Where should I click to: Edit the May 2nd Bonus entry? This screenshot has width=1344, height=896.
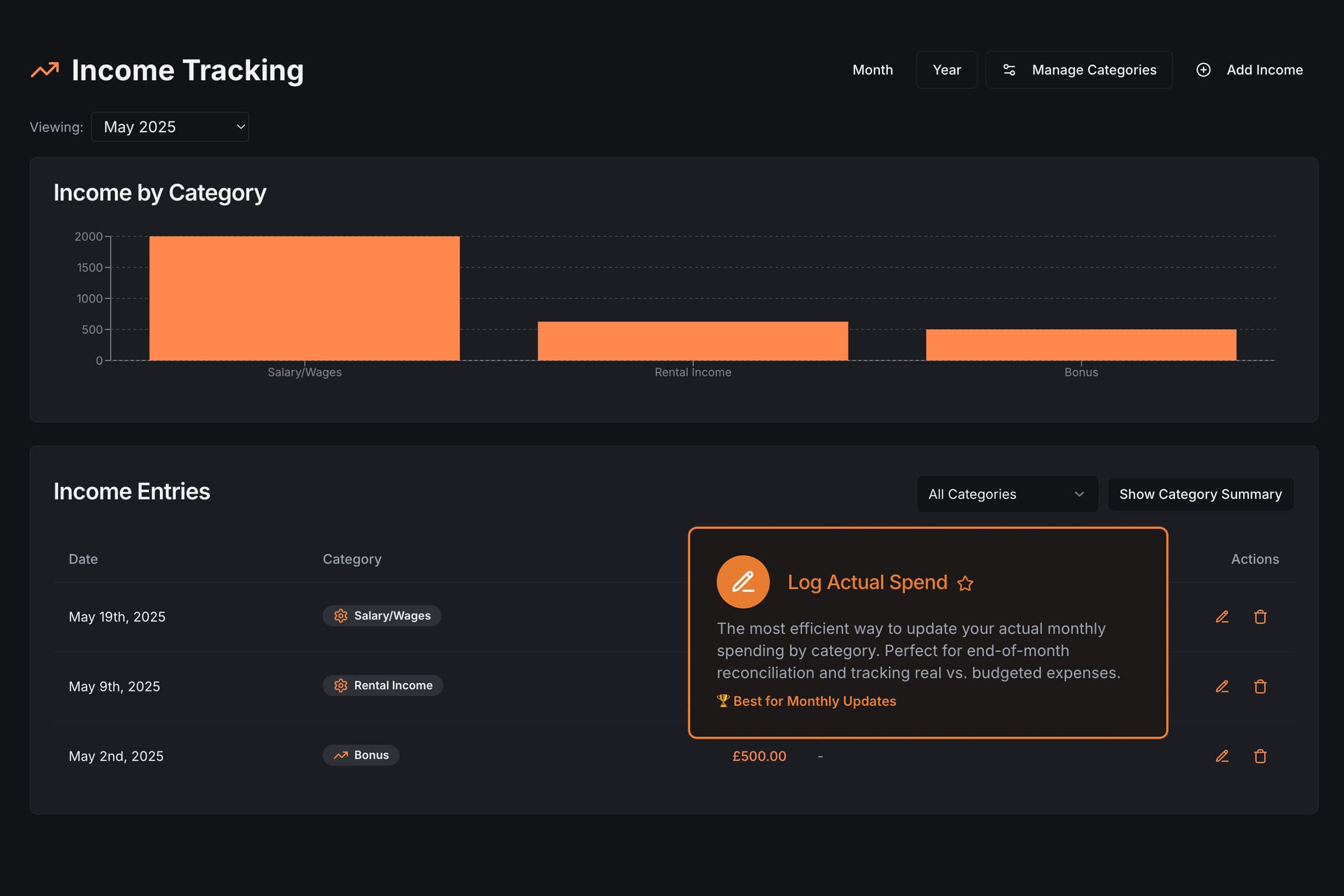(1222, 756)
